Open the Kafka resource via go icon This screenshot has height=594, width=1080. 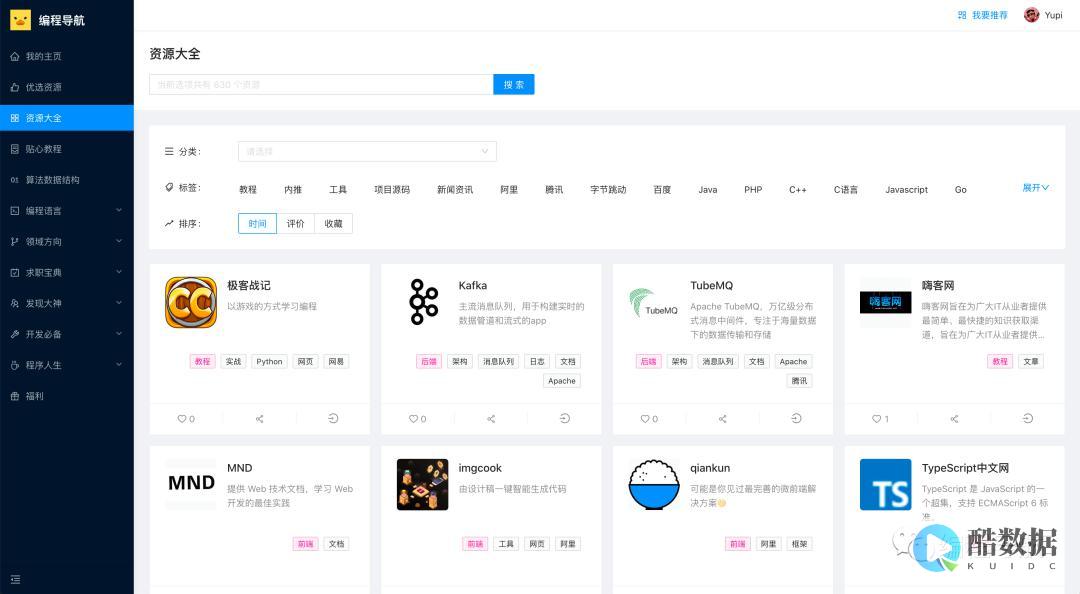point(565,418)
